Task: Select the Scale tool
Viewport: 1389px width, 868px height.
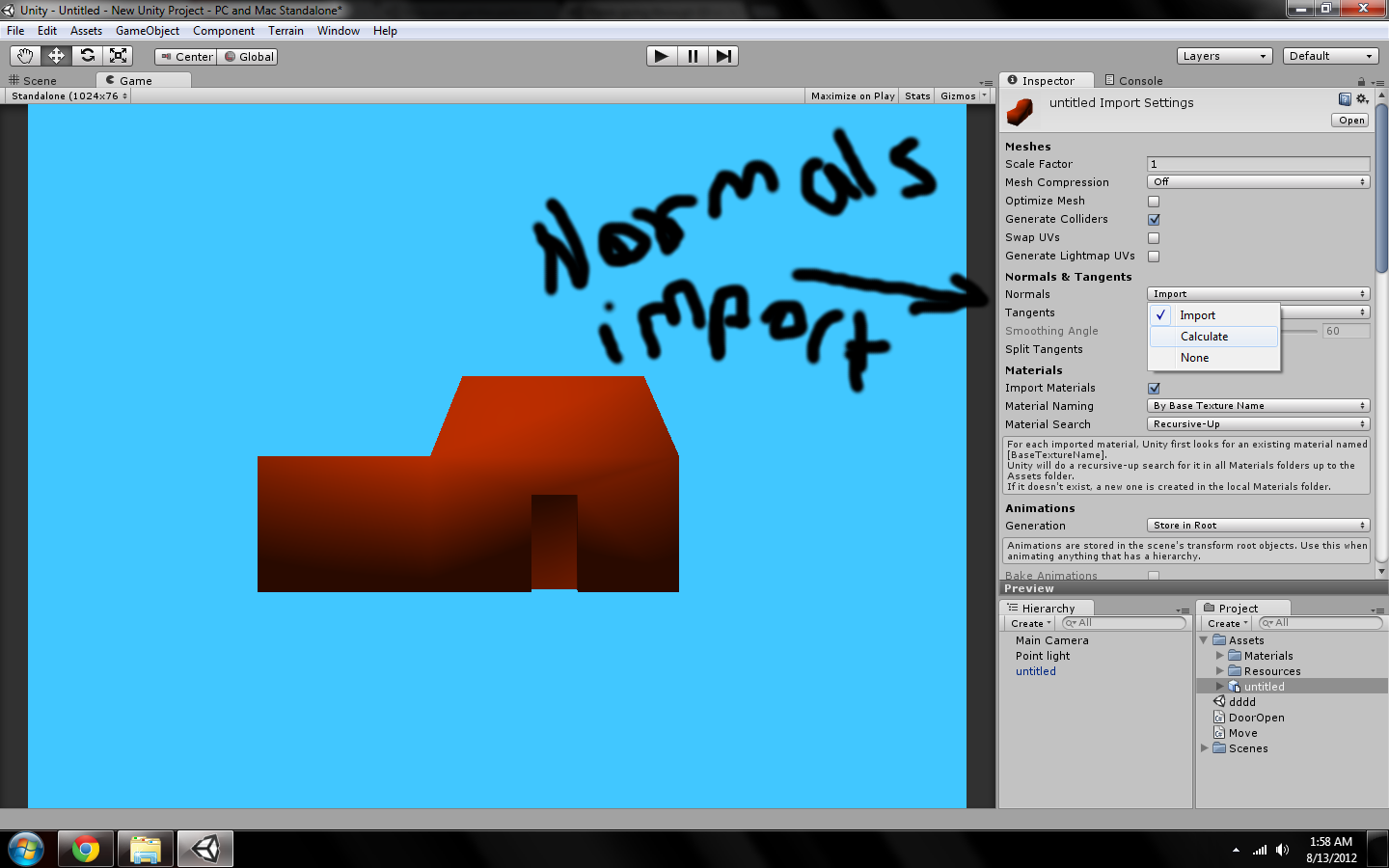Action: click(x=118, y=56)
